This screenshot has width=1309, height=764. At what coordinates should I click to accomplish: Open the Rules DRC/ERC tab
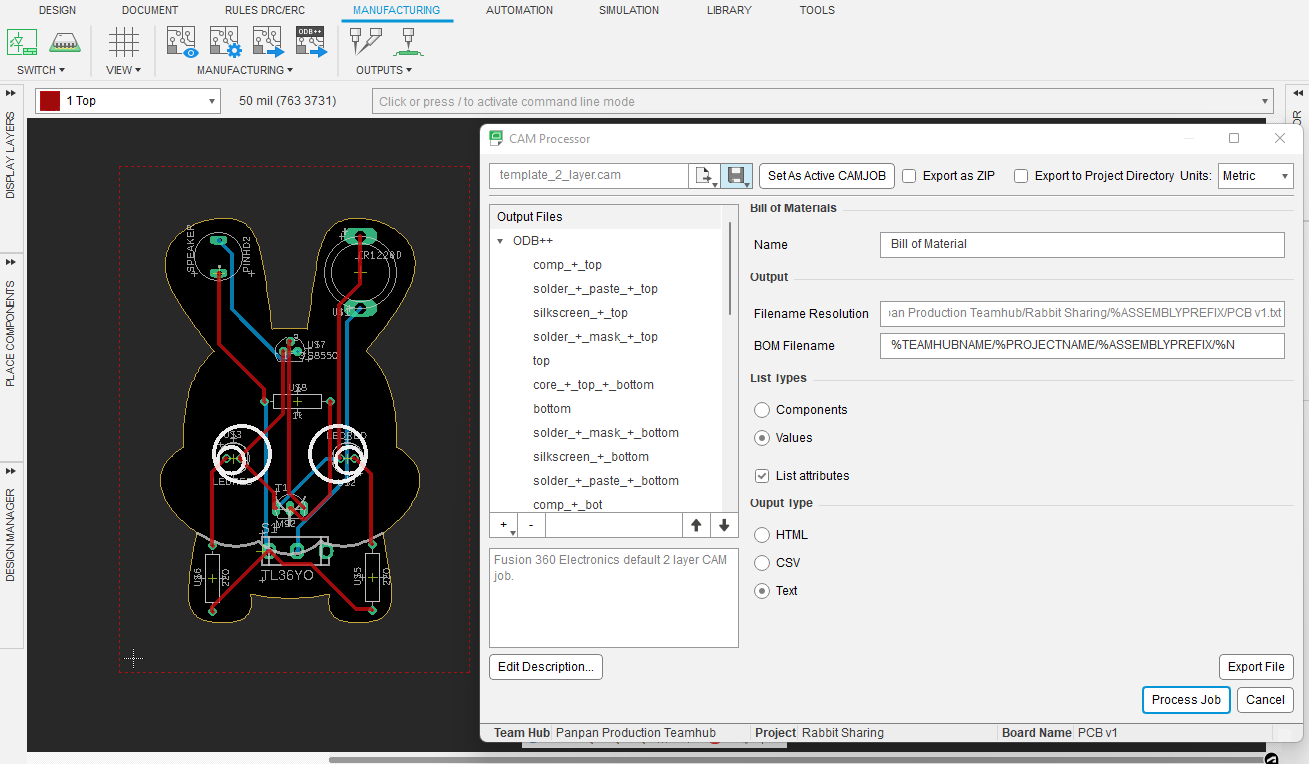click(263, 10)
